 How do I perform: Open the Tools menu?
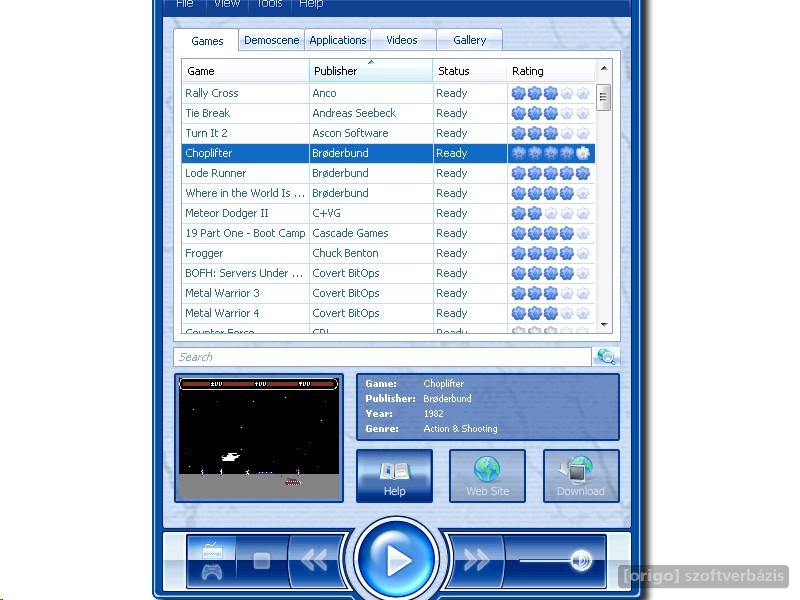(269, 4)
